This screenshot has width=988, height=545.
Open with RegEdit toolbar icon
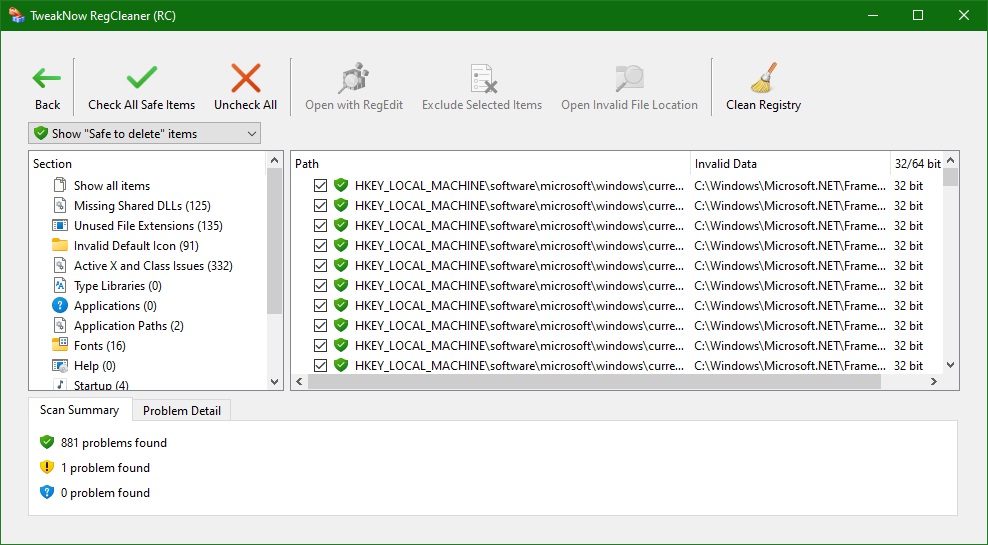[x=353, y=78]
